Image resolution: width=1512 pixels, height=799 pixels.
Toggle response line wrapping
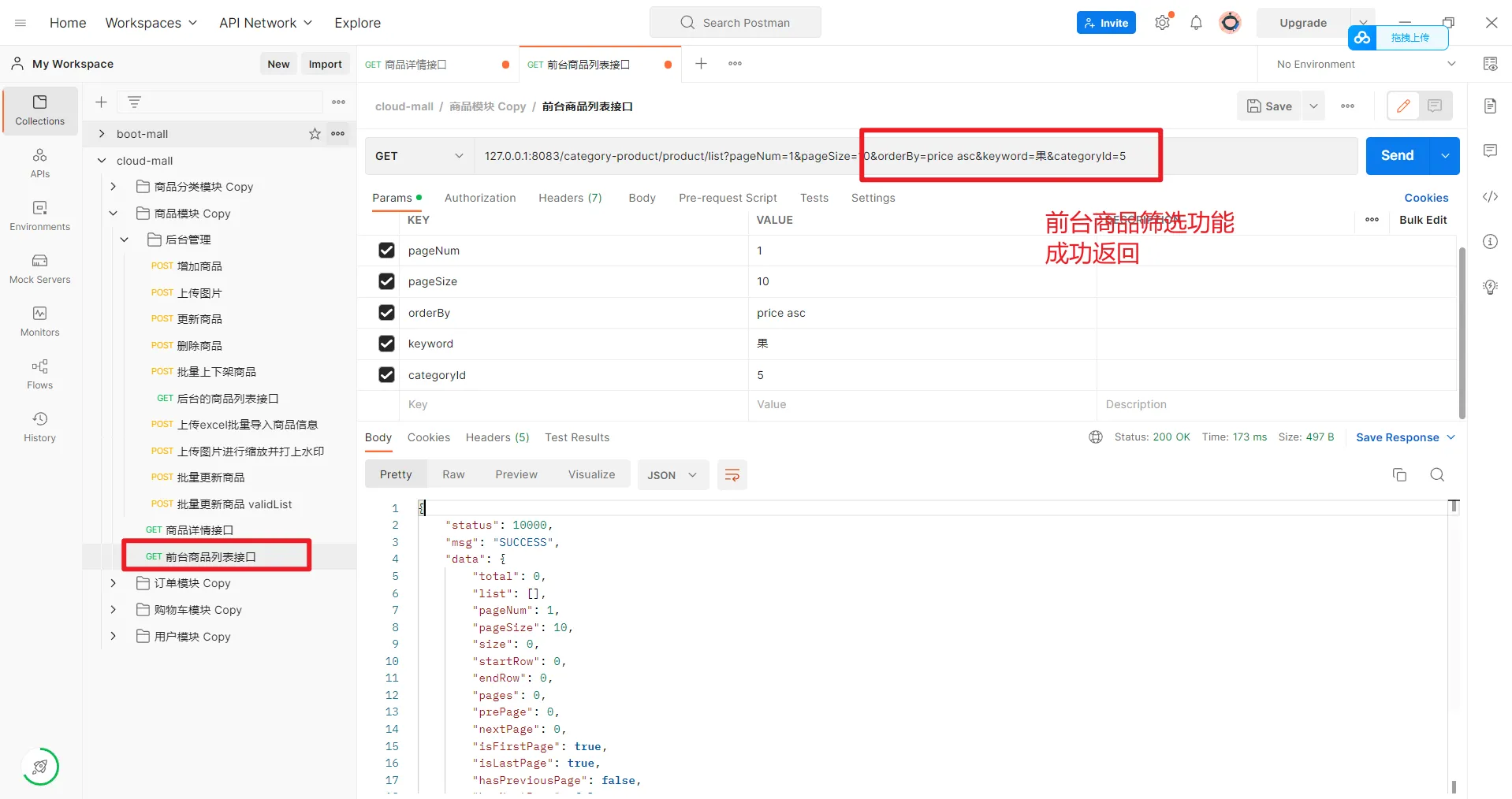(x=732, y=475)
